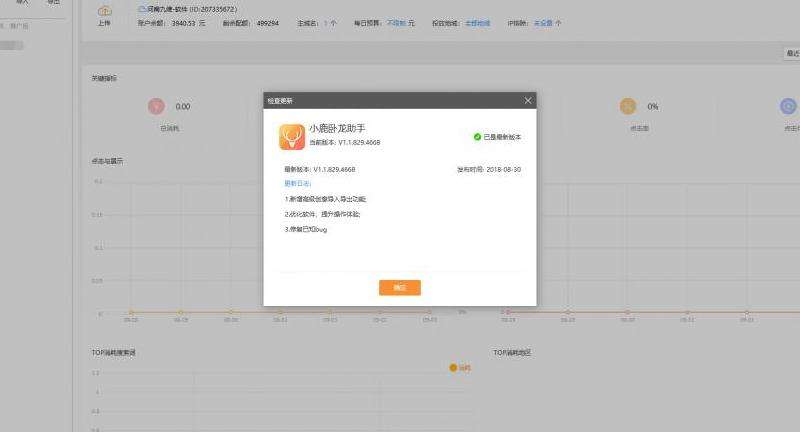Select changelog line mentioning bug

coord(306,230)
